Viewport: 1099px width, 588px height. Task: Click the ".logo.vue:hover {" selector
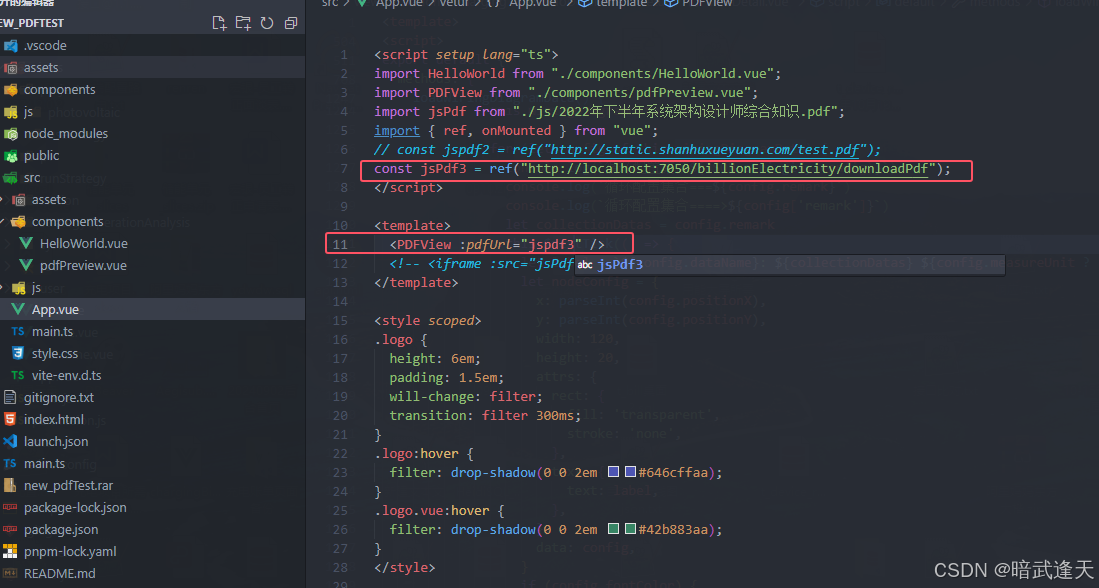439,510
